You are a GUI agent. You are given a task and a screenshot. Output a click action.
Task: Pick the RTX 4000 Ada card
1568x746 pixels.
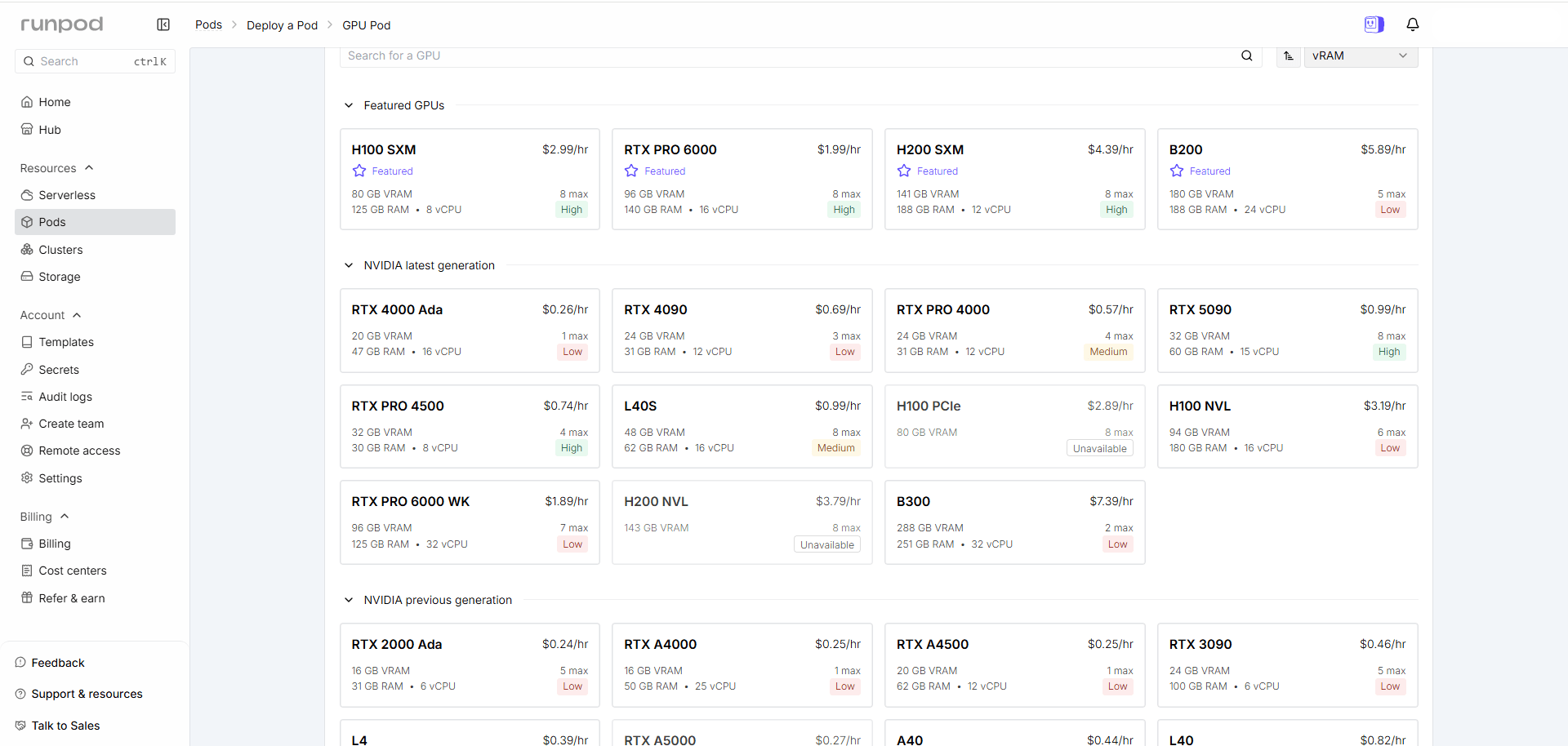tap(470, 331)
